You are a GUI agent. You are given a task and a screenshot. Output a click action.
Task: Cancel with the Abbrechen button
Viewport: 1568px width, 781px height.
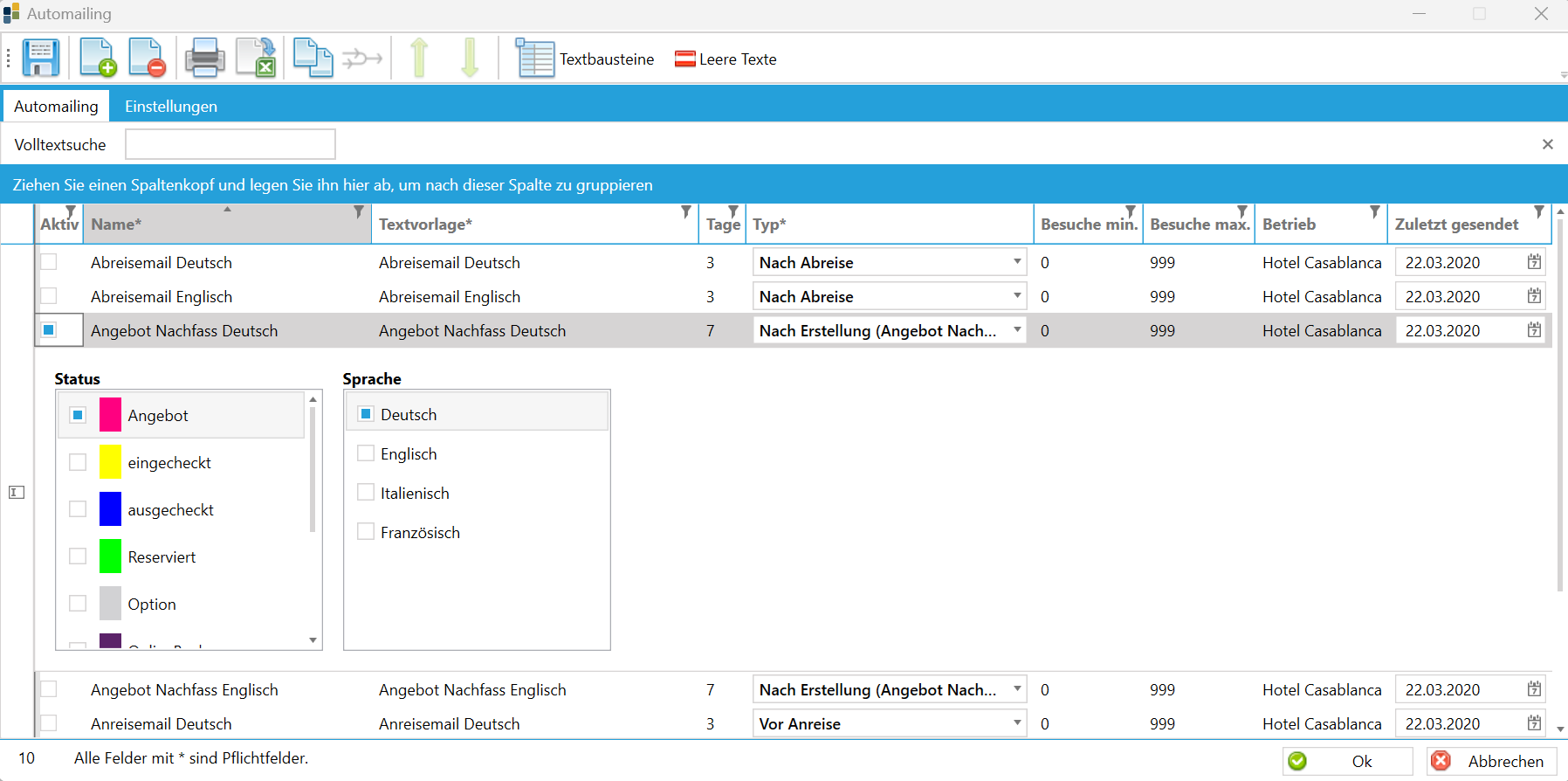[x=1491, y=761]
